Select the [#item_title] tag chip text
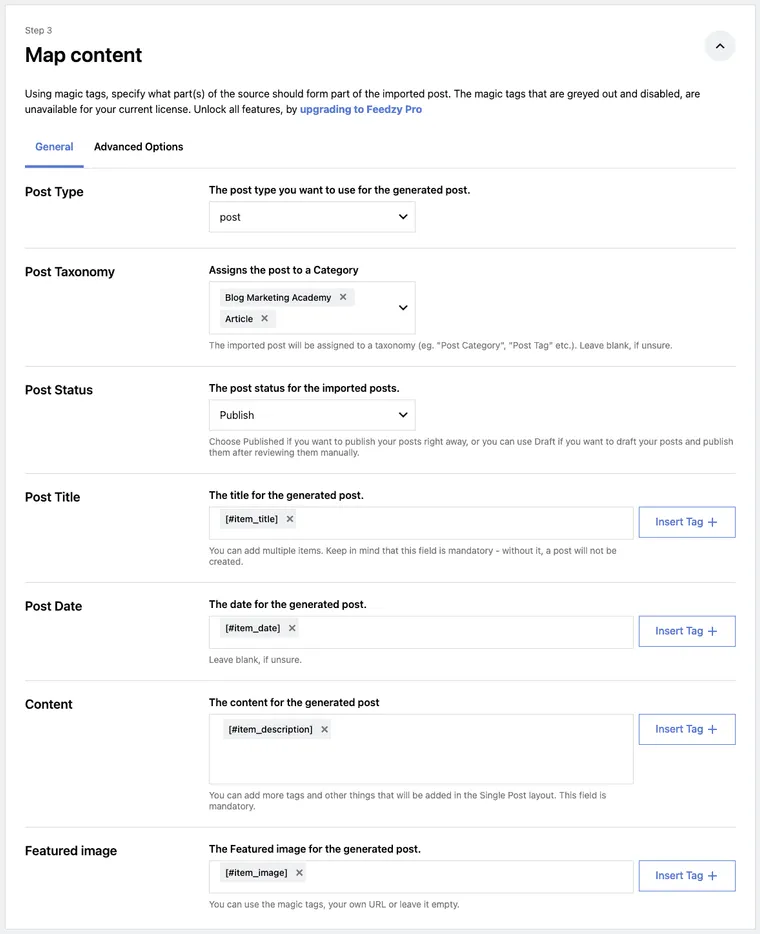Viewport: 760px width, 934px height. point(251,519)
